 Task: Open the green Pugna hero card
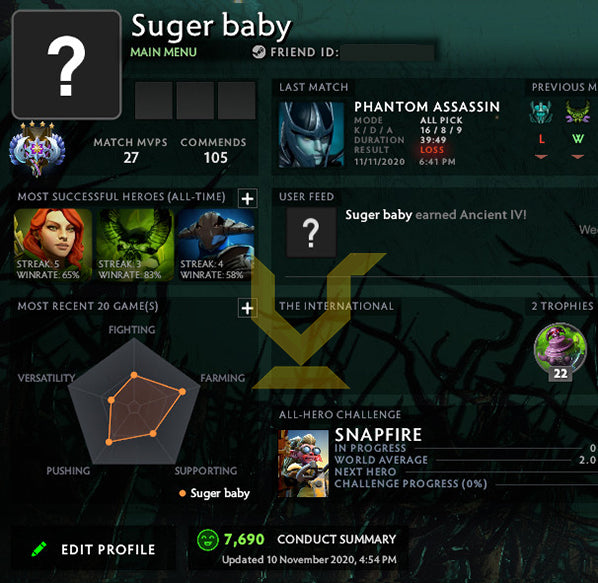pos(135,245)
